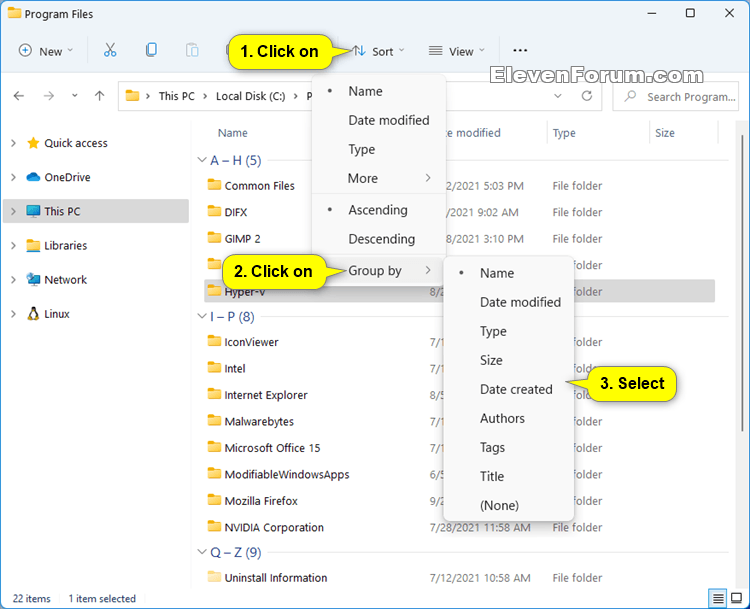The height and width of the screenshot is (609, 750).
Task: Click the Quick access star icon
Action: coord(33,143)
